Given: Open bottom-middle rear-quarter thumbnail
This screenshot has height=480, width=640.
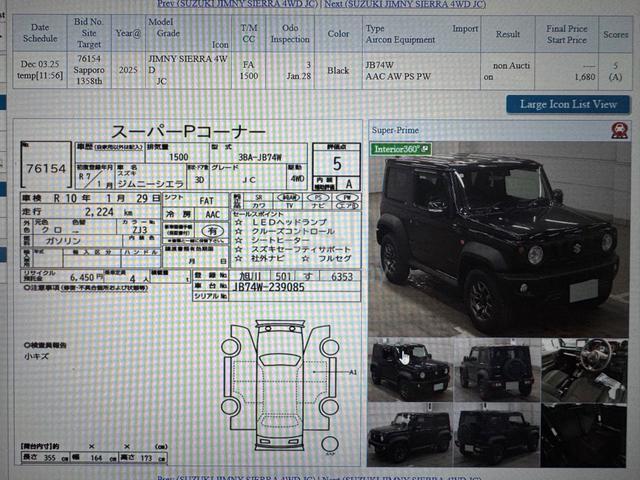Looking at the screenshot, I should 497,435.
